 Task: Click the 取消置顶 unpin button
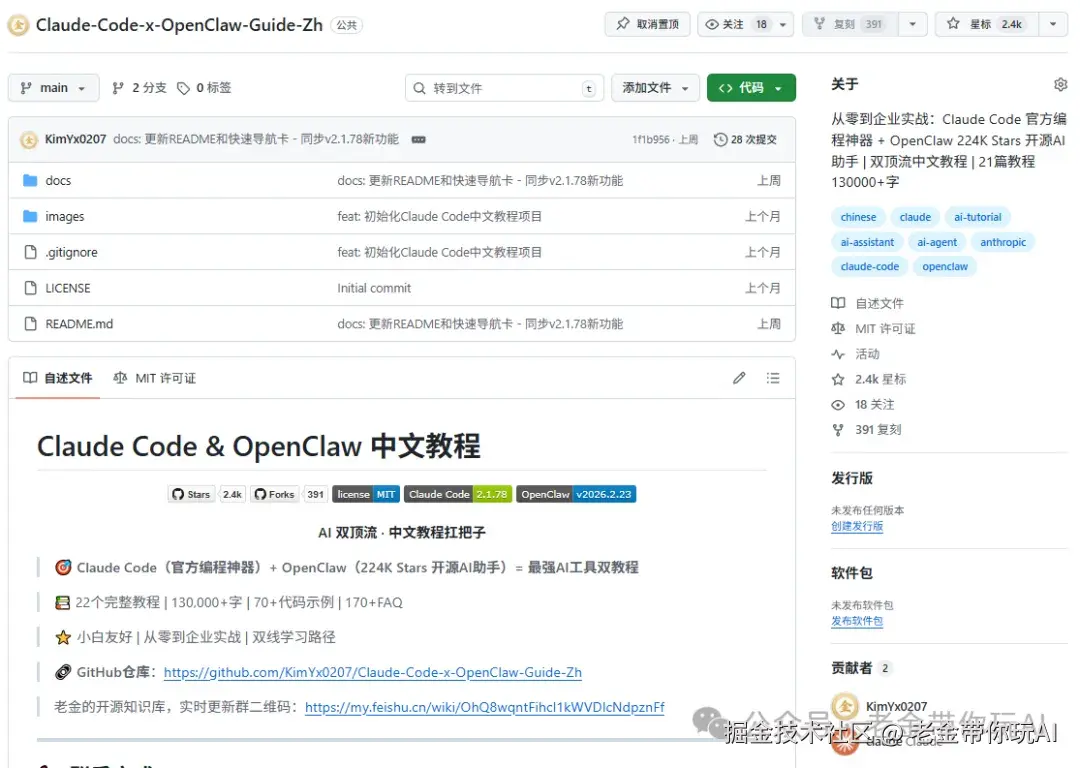click(x=647, y=24)
